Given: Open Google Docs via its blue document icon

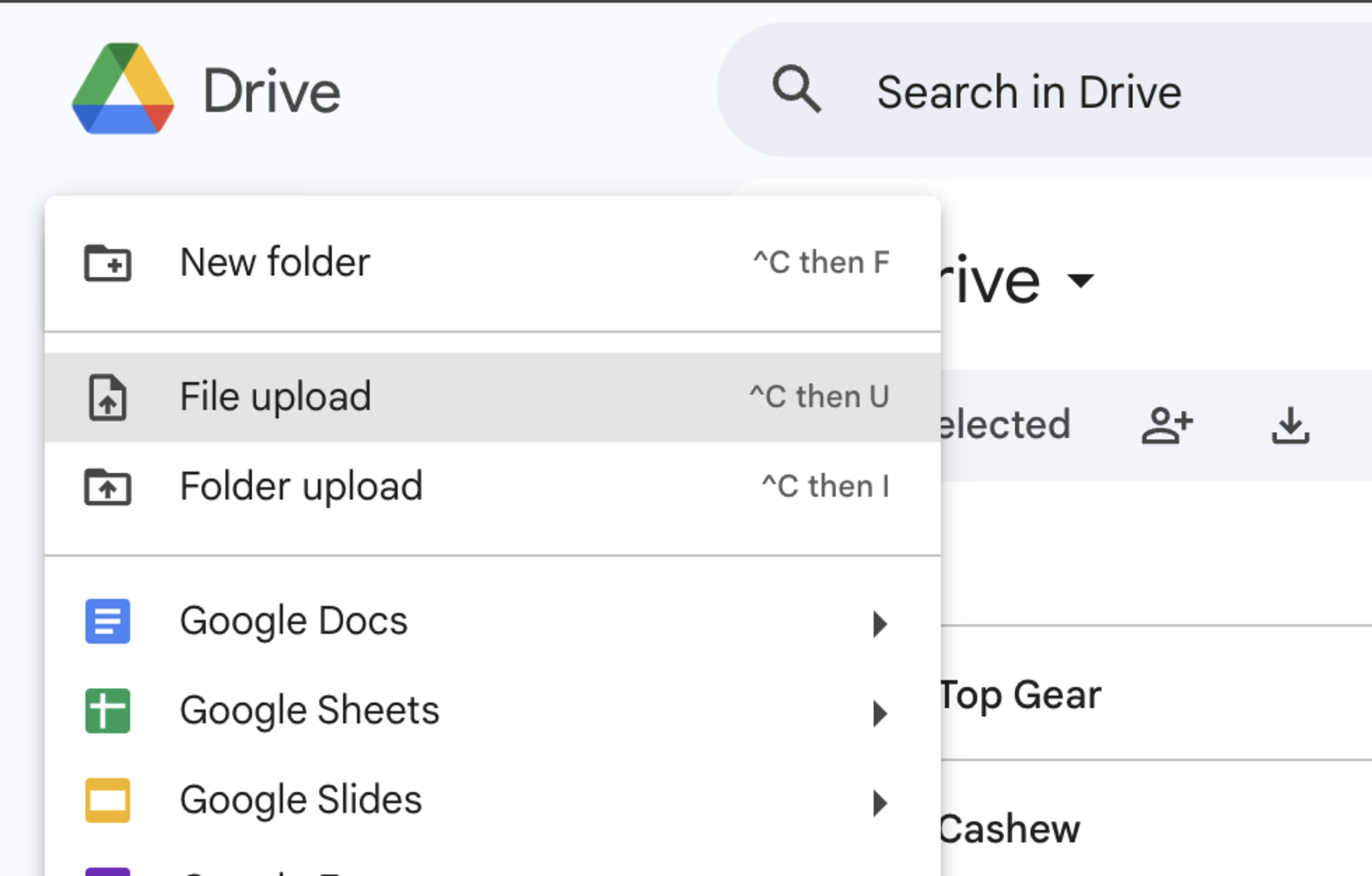Looking at the screenshot, I should pos(107,621).
